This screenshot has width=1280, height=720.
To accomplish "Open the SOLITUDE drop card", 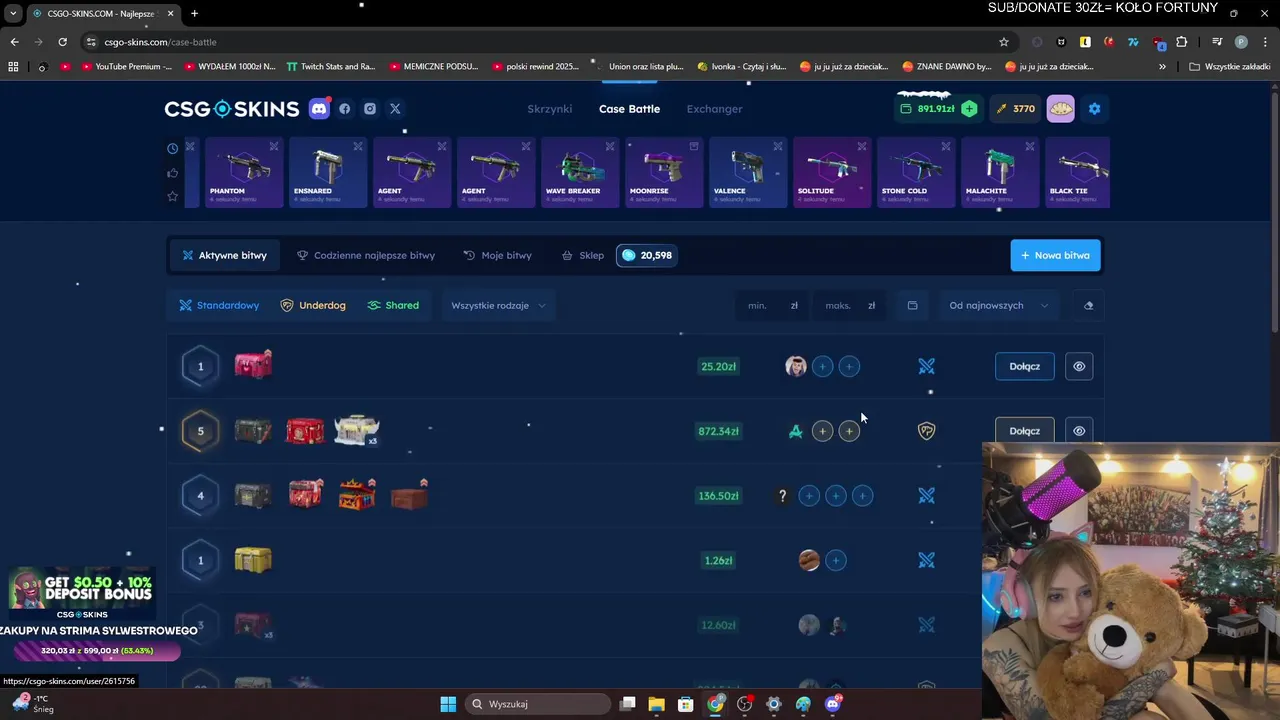I will point(832,173).
